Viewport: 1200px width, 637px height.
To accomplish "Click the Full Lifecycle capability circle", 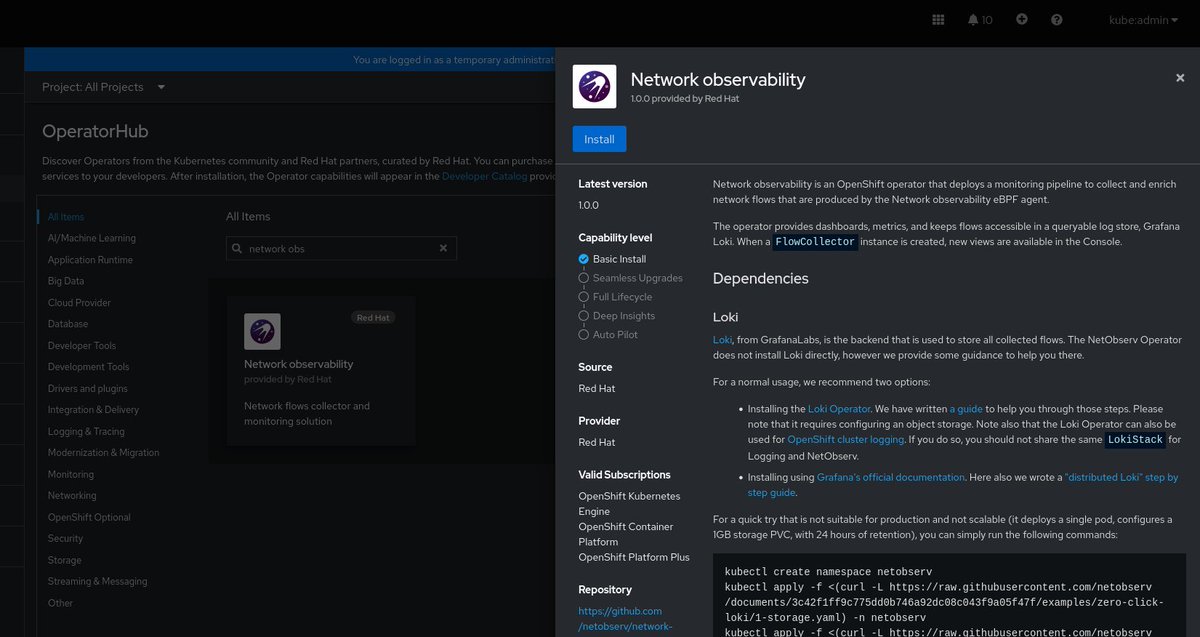I will pos(584,297).
